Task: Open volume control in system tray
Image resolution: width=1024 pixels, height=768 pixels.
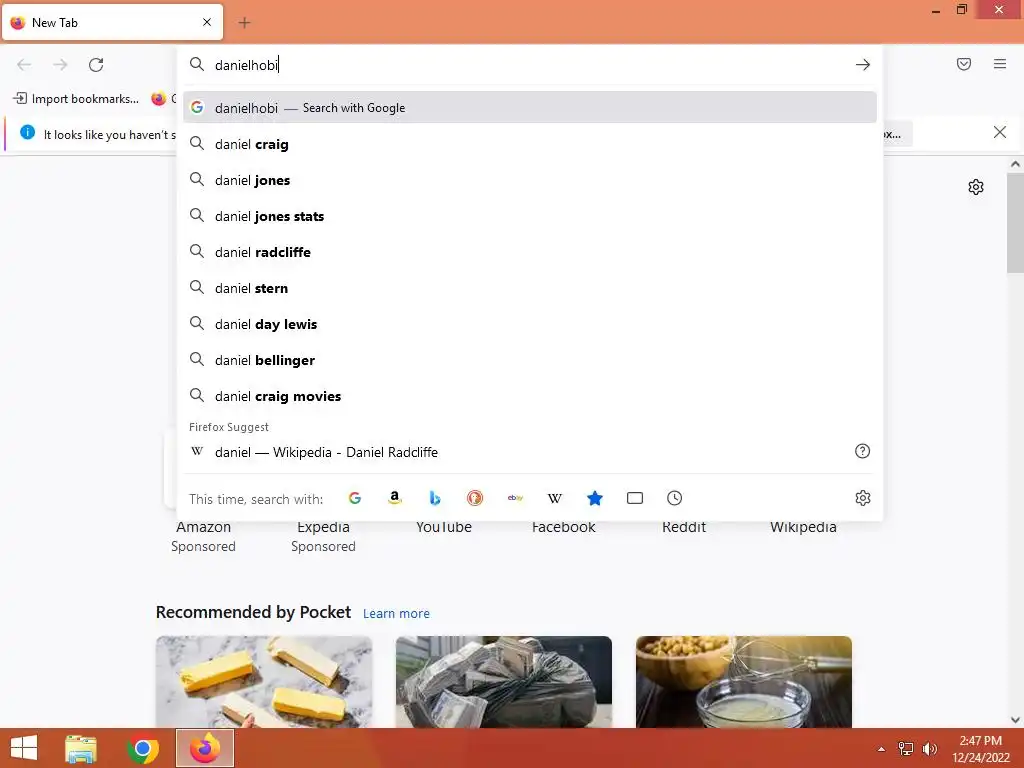Action: tap(929, 749)
